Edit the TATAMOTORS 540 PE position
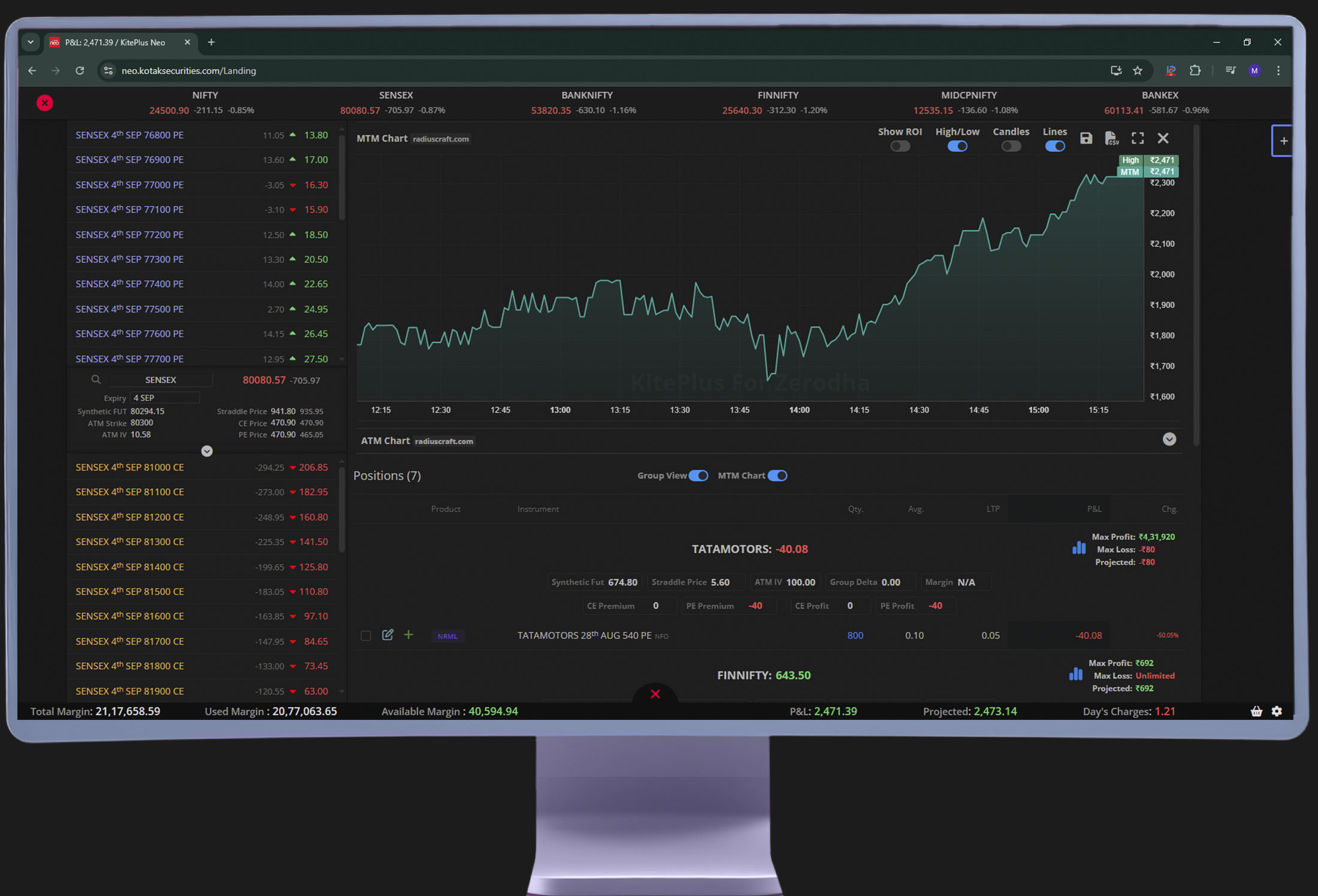The width and height of the screenshot is (1318, 896). click(388, 635)
